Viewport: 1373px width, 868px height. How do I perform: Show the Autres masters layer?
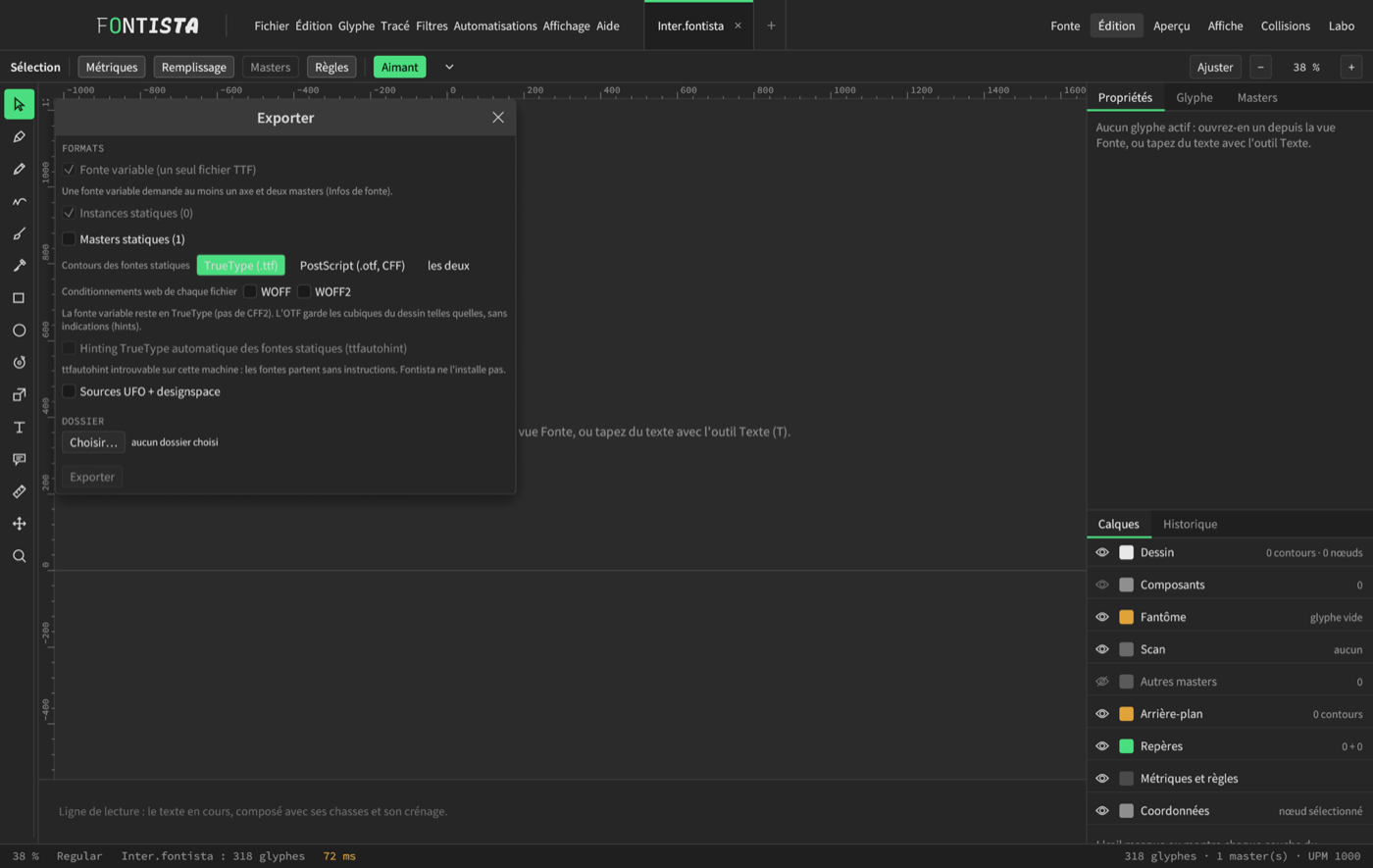1102,682
